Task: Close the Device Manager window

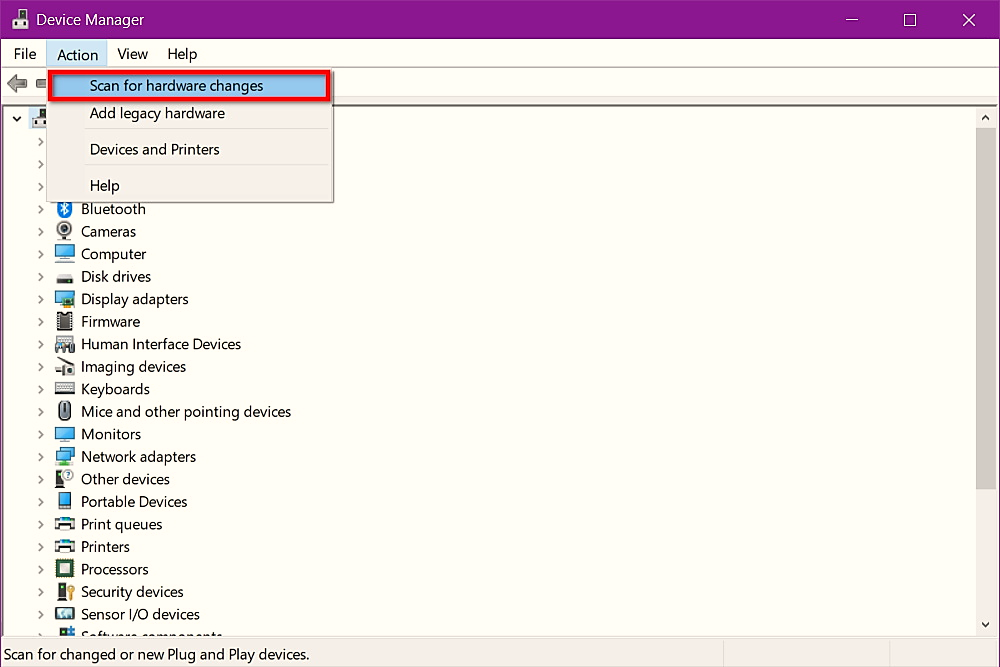Action: (x=968, y=20)
